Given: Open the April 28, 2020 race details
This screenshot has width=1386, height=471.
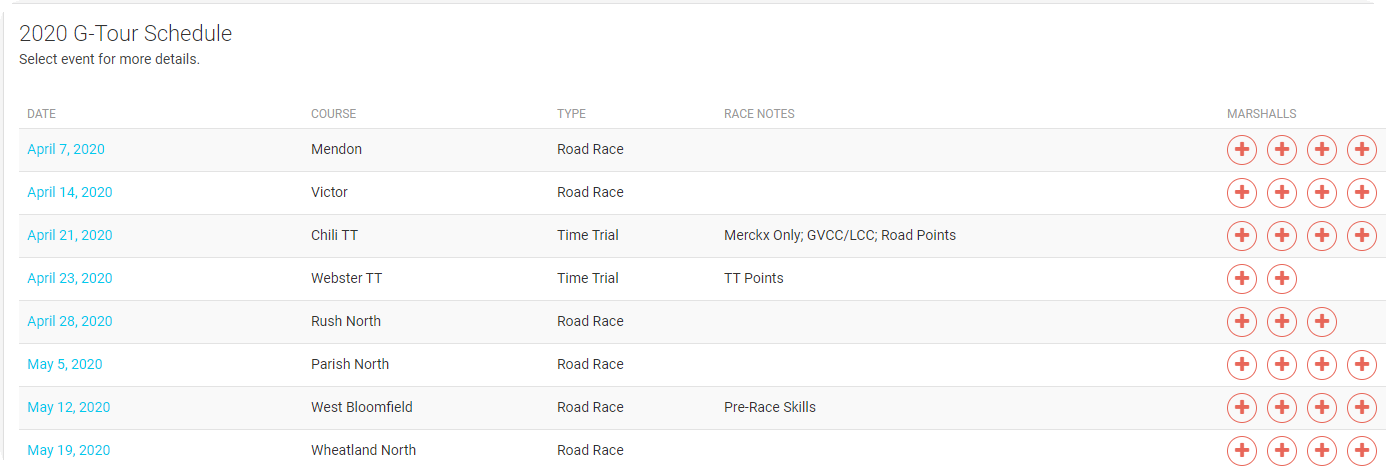Looking at the screenshot, I should (70, 321).
